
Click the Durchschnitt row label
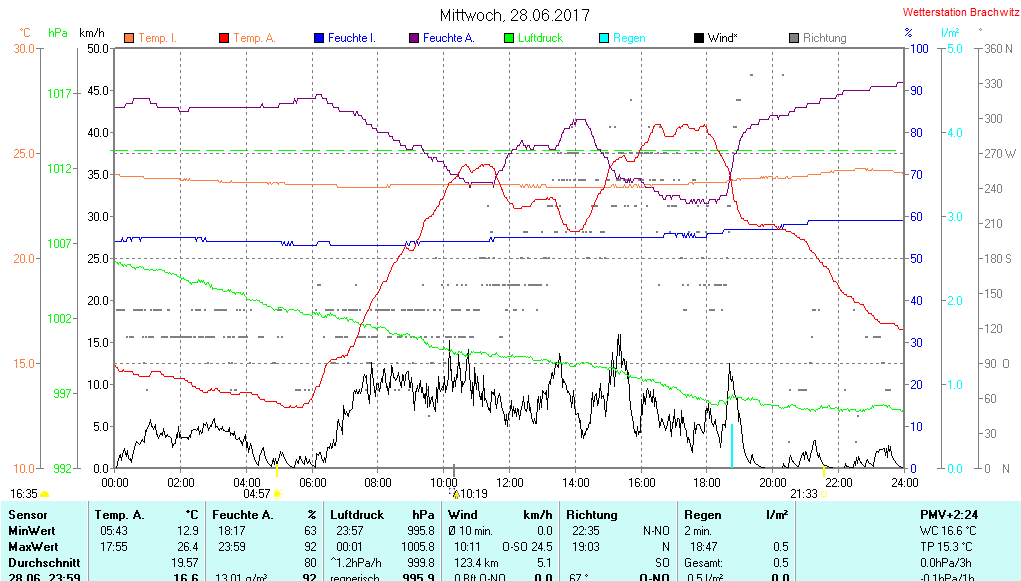coord(42,562)
